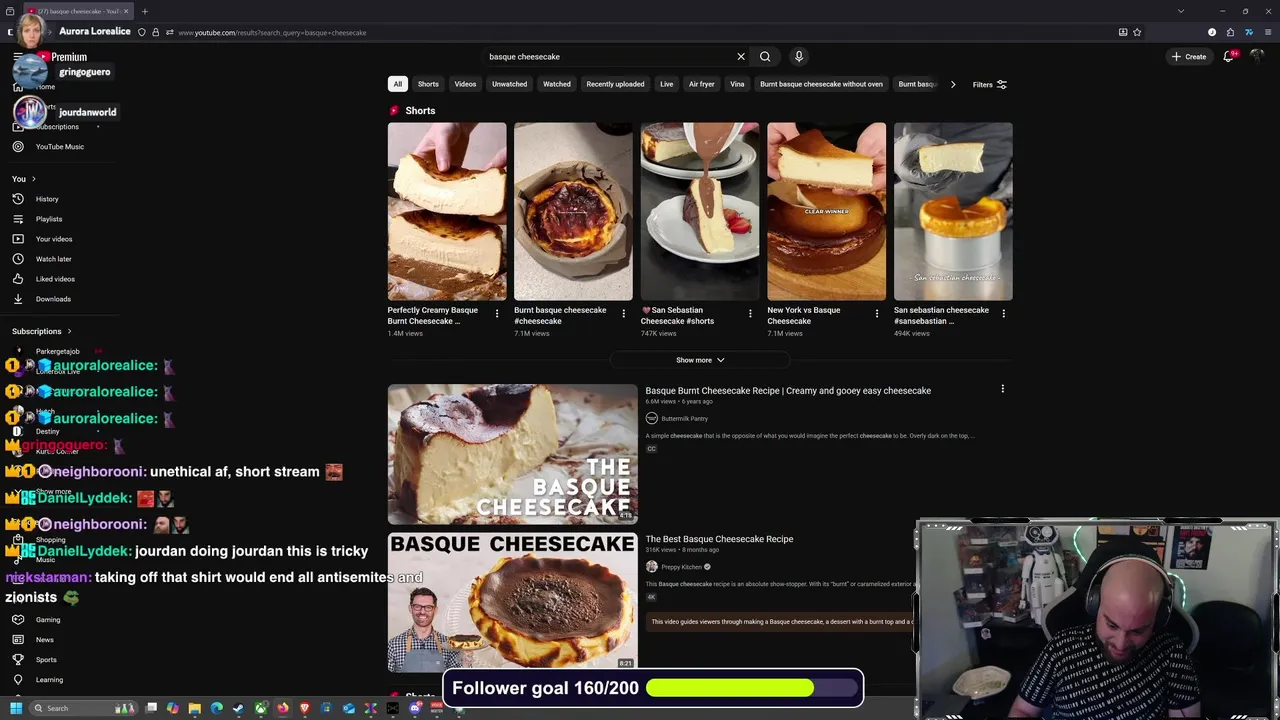This screenshot has width=1280, height=720.
Task: Select the Recently uploaded filter chip
Action: [x=615, y=84]
